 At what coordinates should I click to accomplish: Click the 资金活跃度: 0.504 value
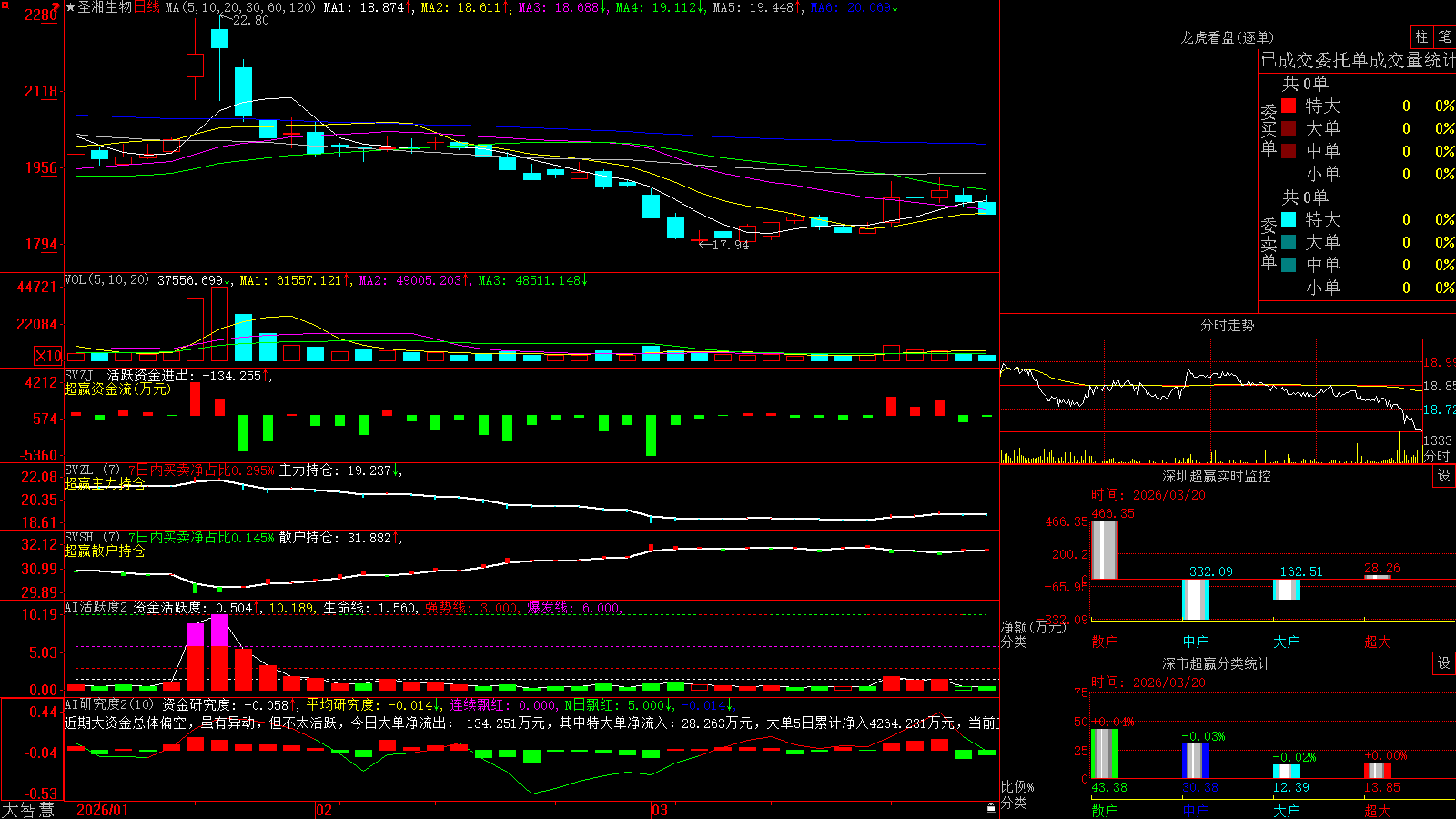coord(193,608)
